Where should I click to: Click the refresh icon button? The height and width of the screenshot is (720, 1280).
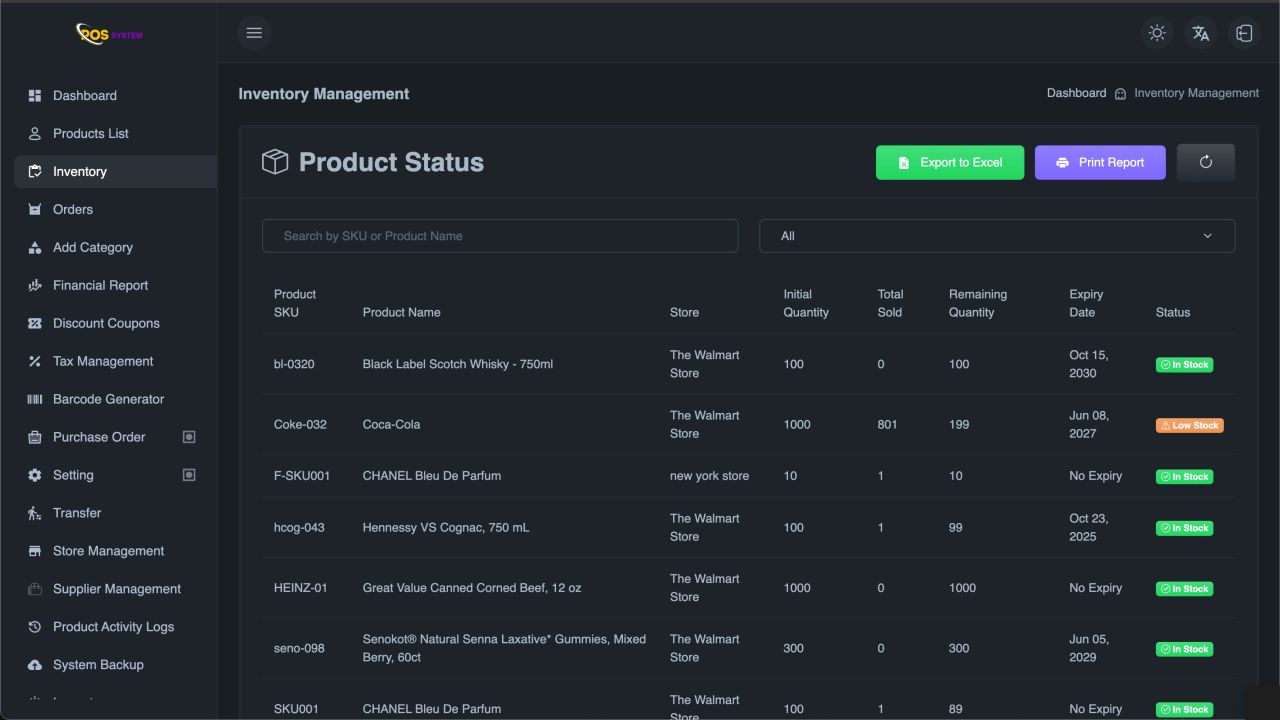tap(1206, 162)
